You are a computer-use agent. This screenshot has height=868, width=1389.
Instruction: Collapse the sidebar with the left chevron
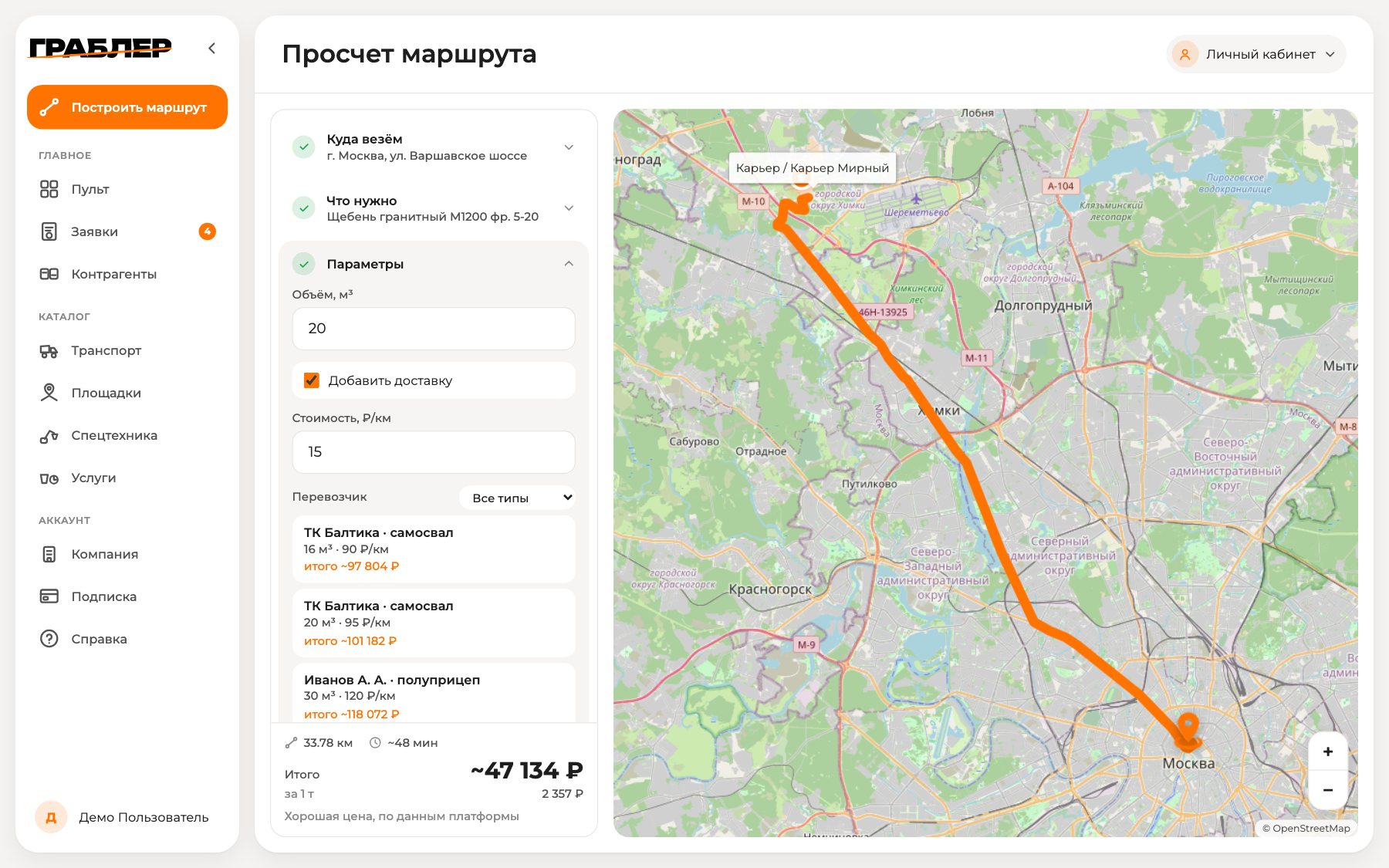211,48
